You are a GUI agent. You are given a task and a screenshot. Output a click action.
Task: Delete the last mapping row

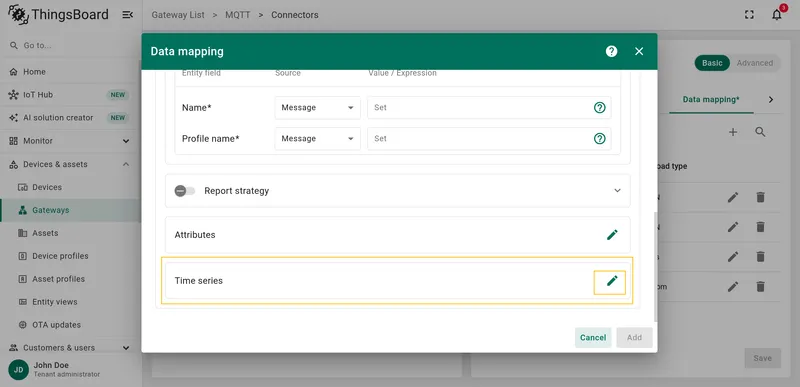point(760,287)
